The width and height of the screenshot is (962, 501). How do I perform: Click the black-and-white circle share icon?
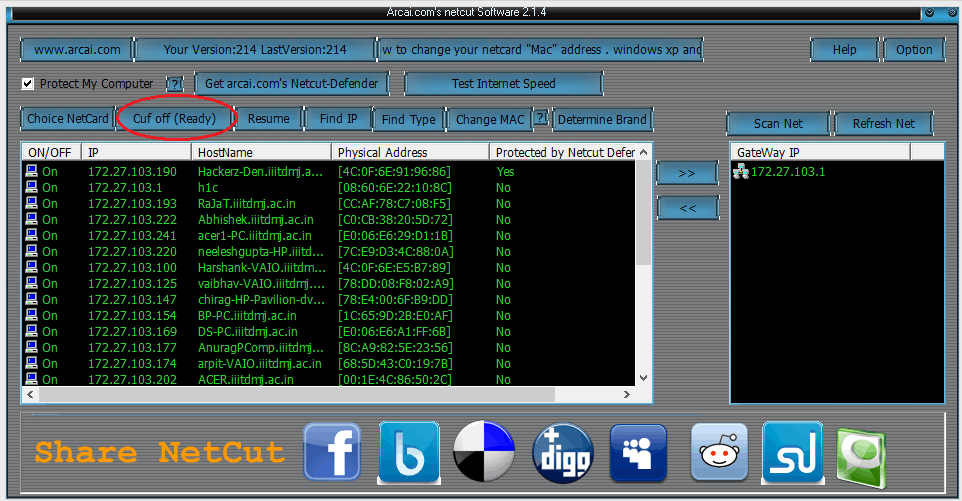click(x=483, y=451)
